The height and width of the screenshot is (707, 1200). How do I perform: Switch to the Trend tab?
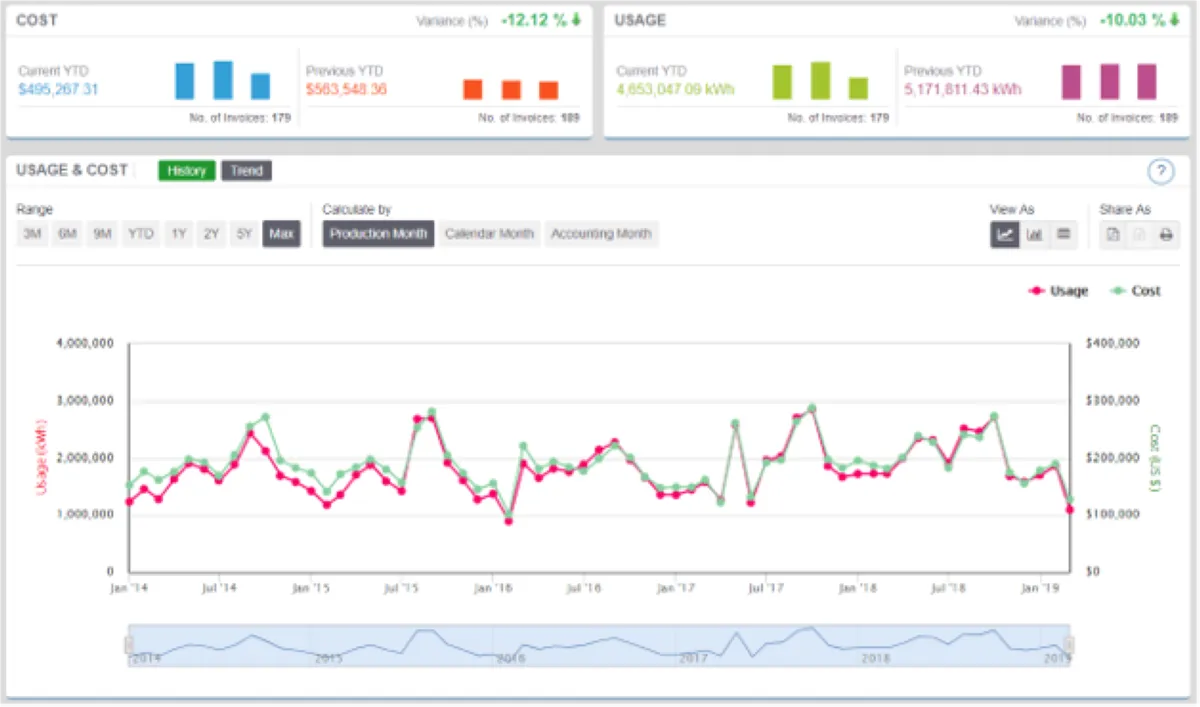pyautogui.click(x=246, y=171)
